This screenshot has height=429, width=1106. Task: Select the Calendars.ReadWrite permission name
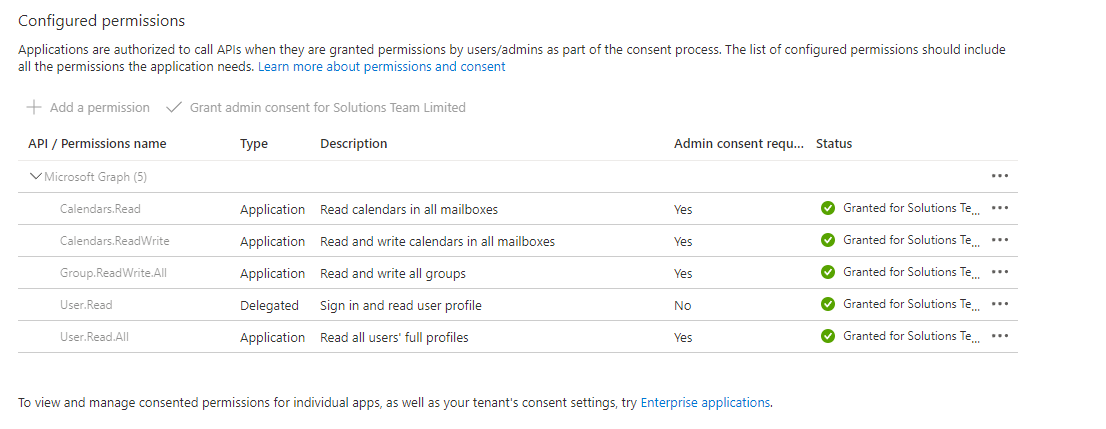click(114, 241)
